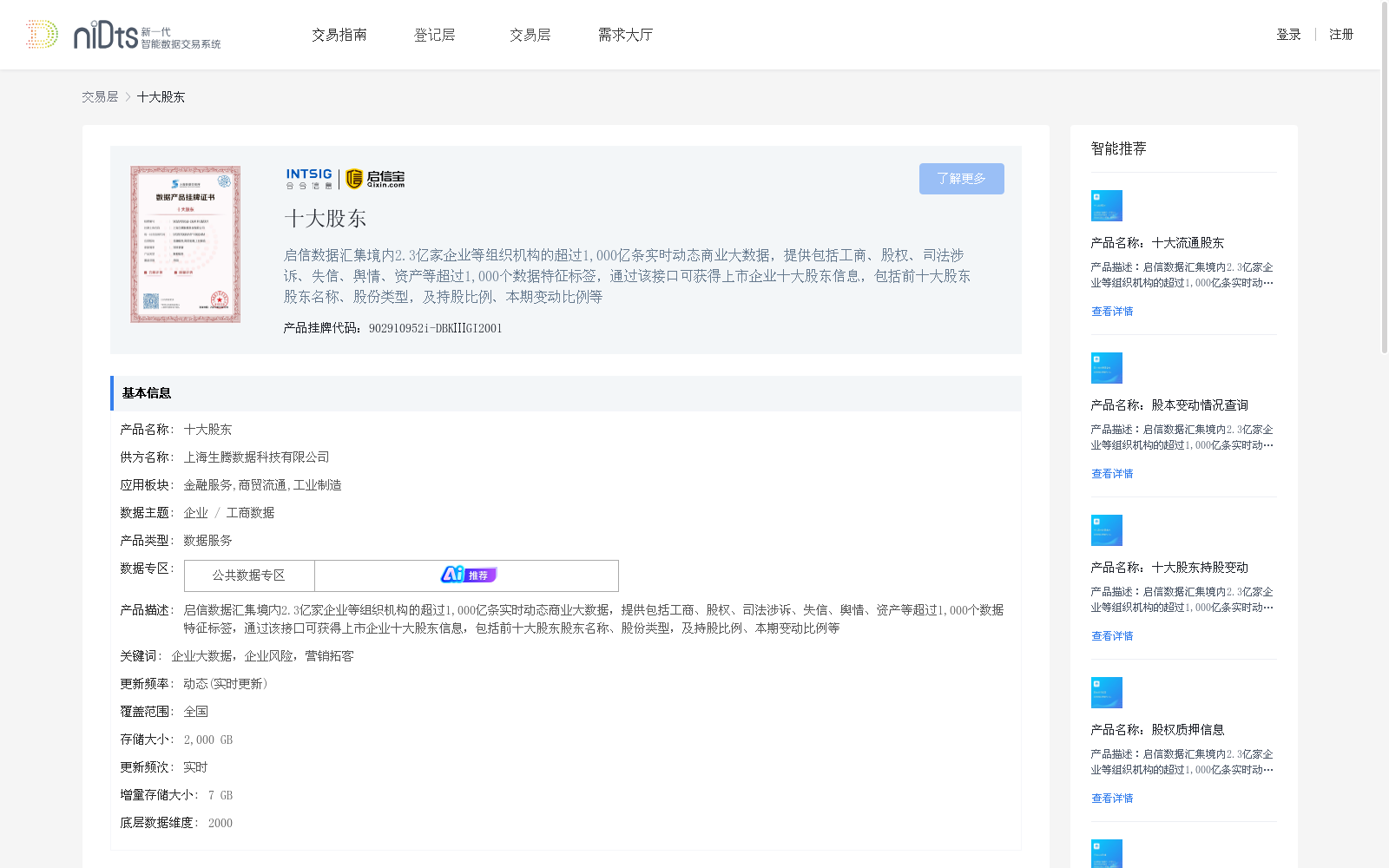Click 十大股东持股变动 product icon
The height and width of the screenshot is (868, 1389).
(x=1107, y=530)
